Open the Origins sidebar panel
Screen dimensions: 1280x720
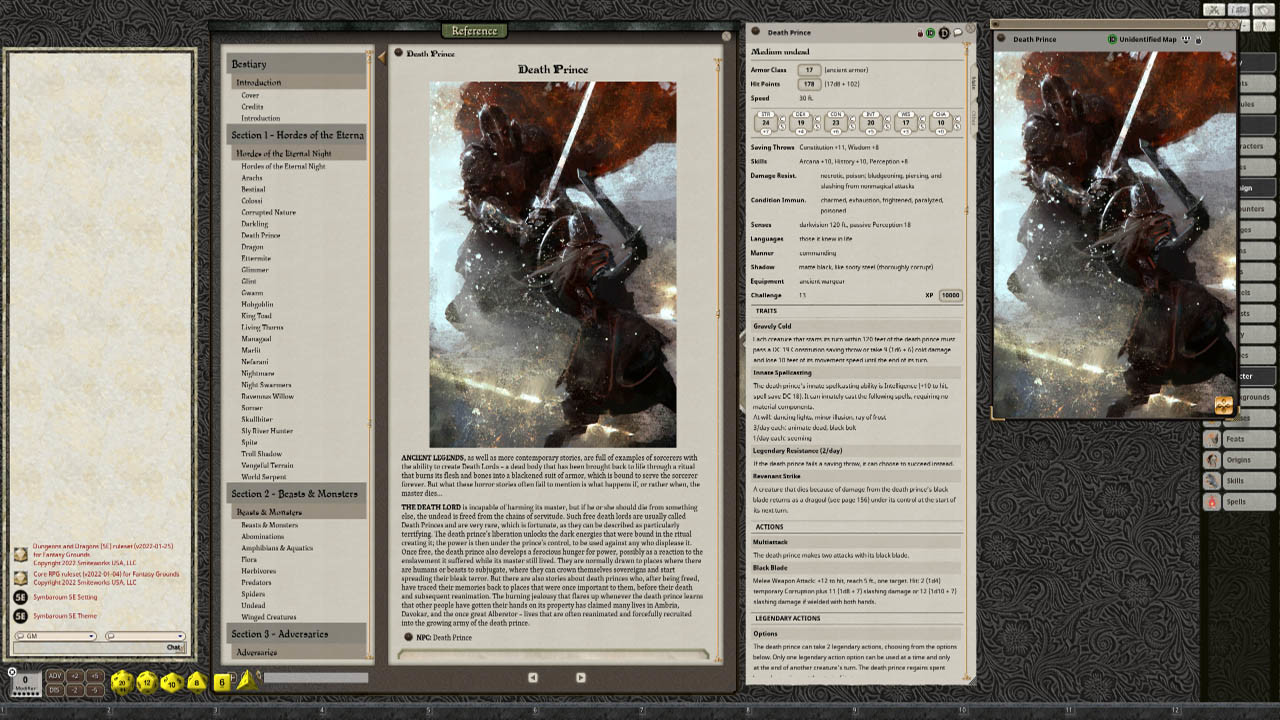tap(1248, 460)
